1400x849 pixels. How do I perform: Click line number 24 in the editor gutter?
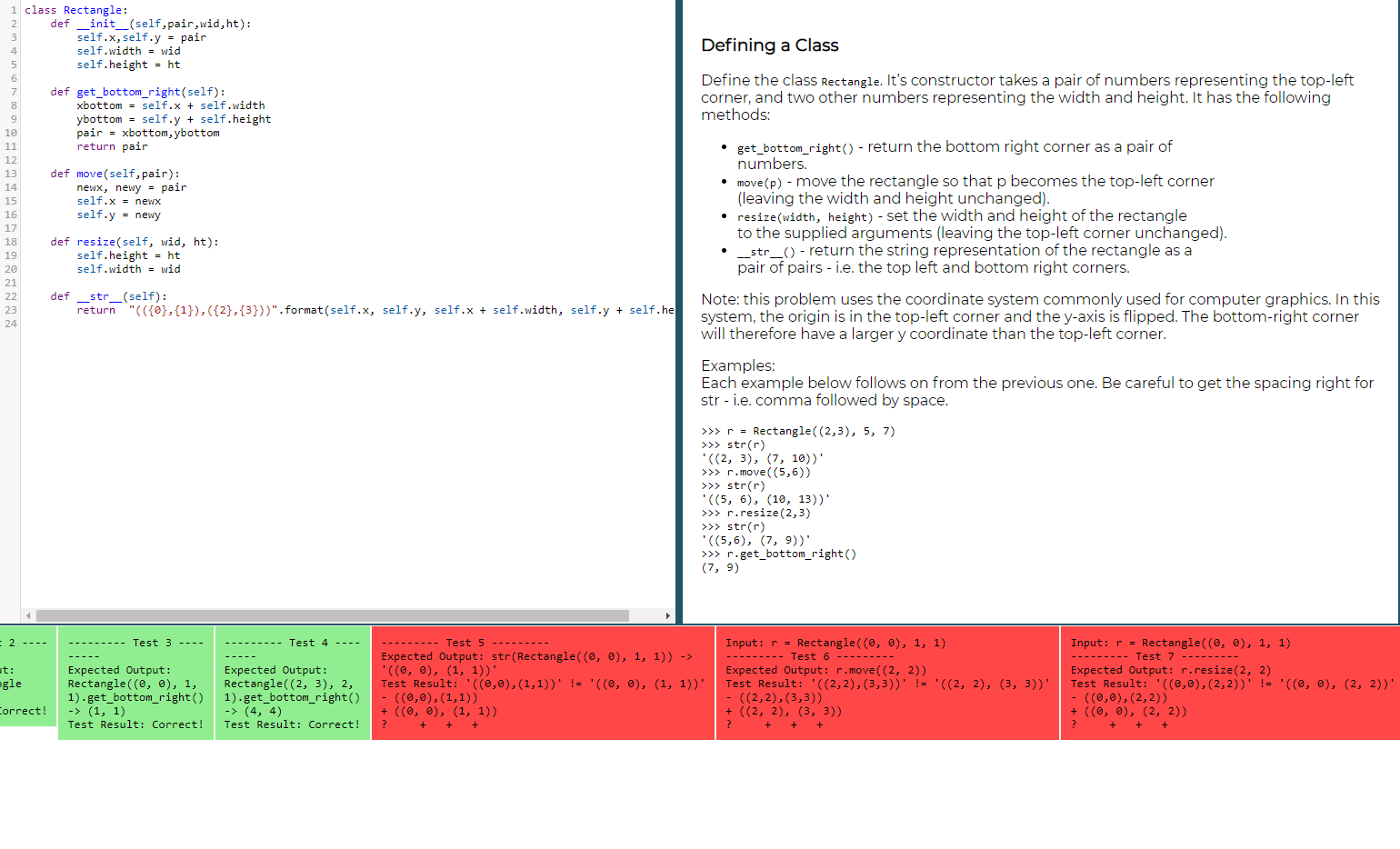click(x=11, y=324)
